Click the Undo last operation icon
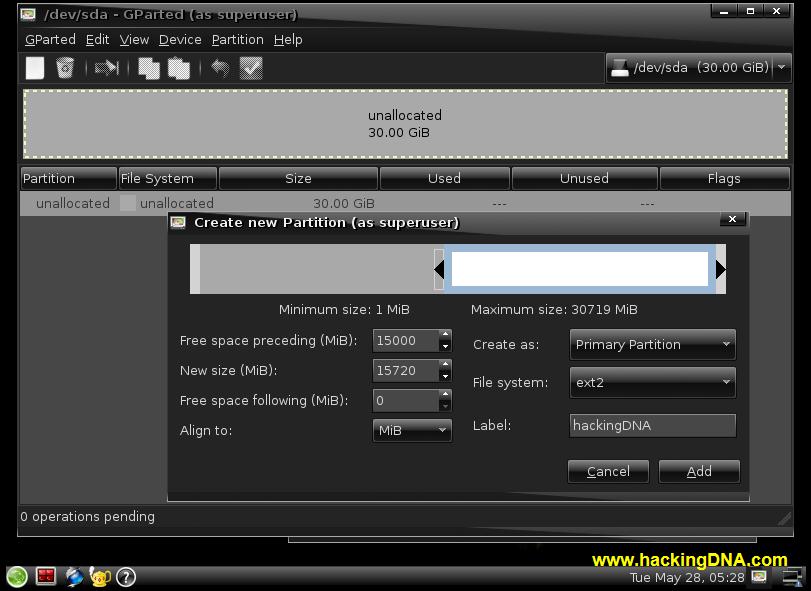The height and width of the screenshot is (591, 811). [220, 67]
